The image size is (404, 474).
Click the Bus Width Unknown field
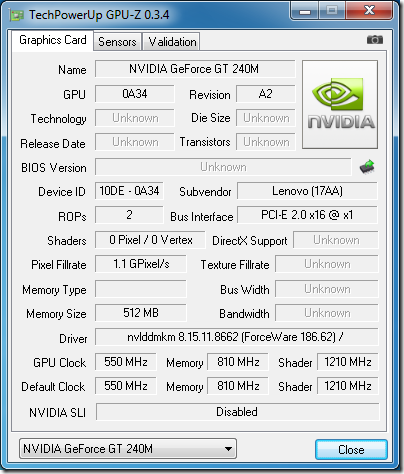coord(327,289)
